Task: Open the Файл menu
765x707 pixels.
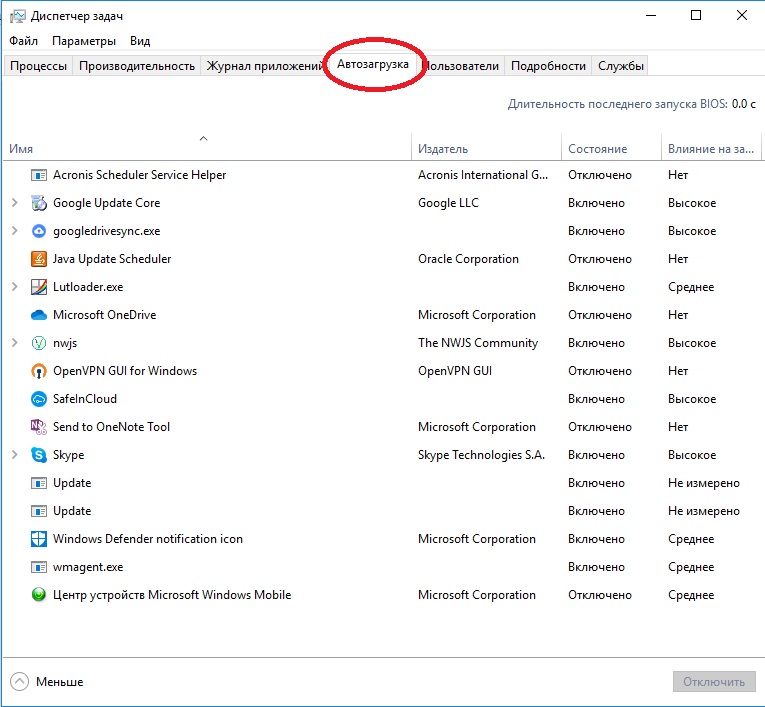Action: (23, 41)
